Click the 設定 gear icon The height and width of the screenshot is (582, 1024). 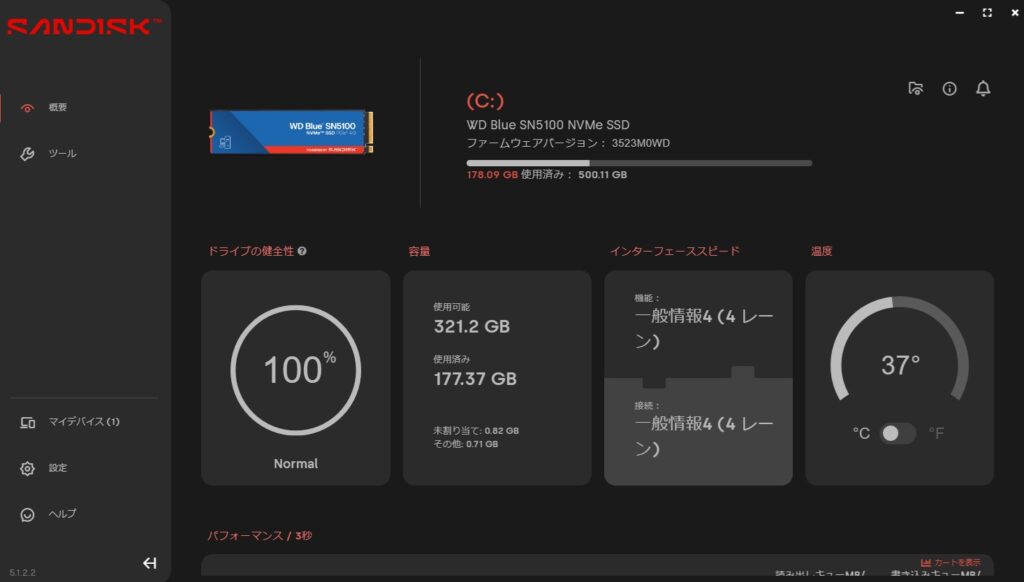click(28, 468)
